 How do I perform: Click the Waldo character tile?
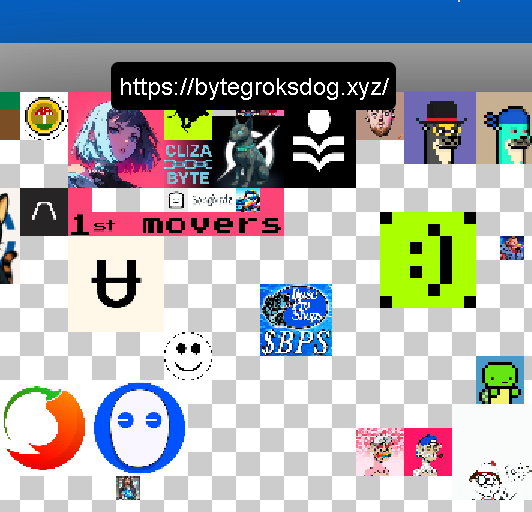[492, 452]
